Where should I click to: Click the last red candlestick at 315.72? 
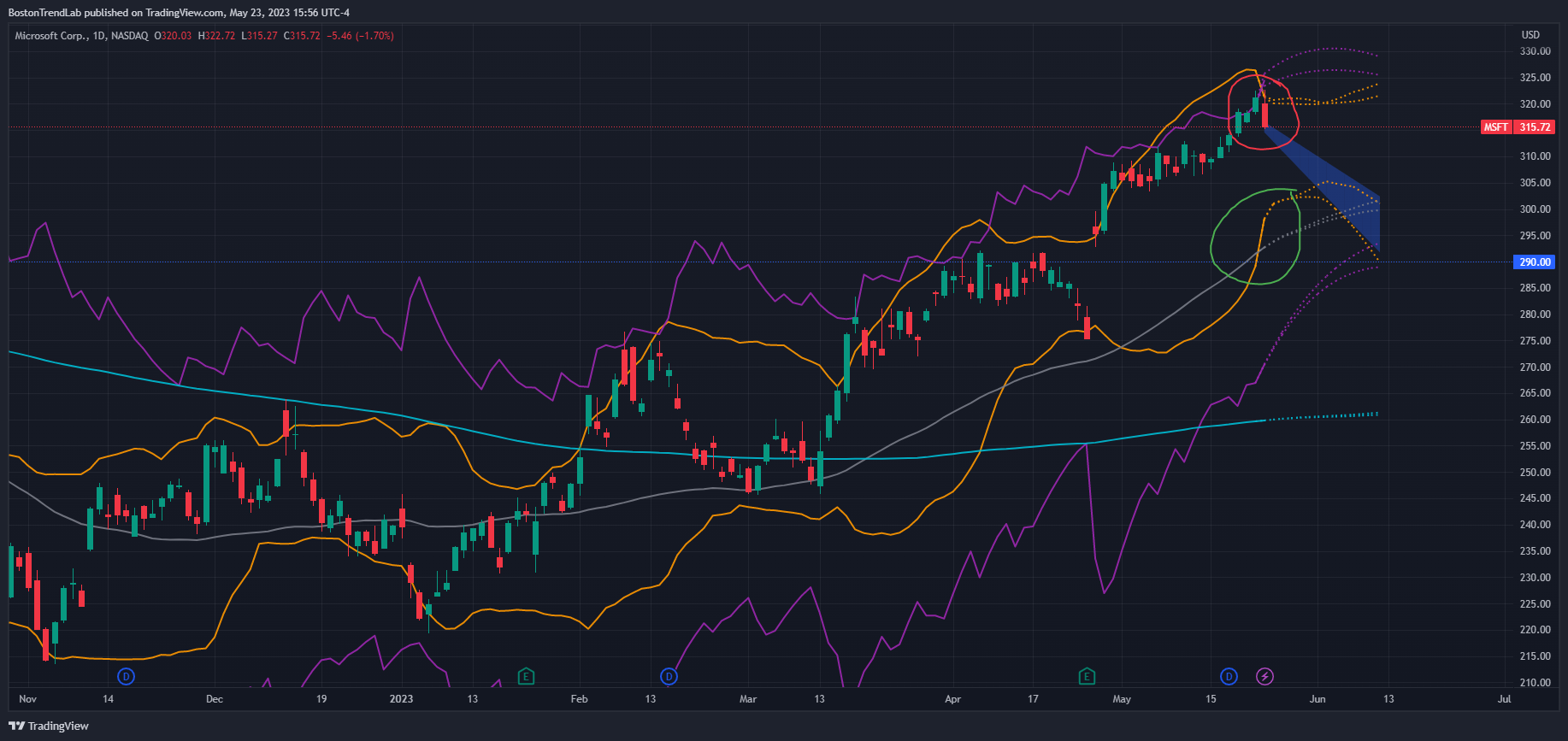(x=1264, y=115)
